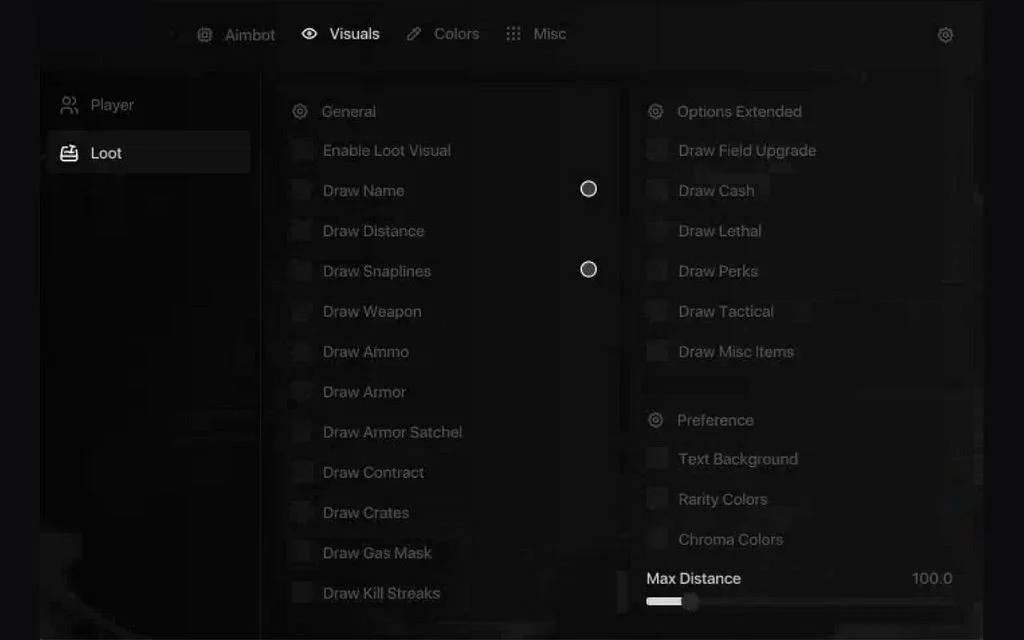Screen dimensions: 1024x640
Task: Click the Max Distance value 100.0
Action: point(932,579)
